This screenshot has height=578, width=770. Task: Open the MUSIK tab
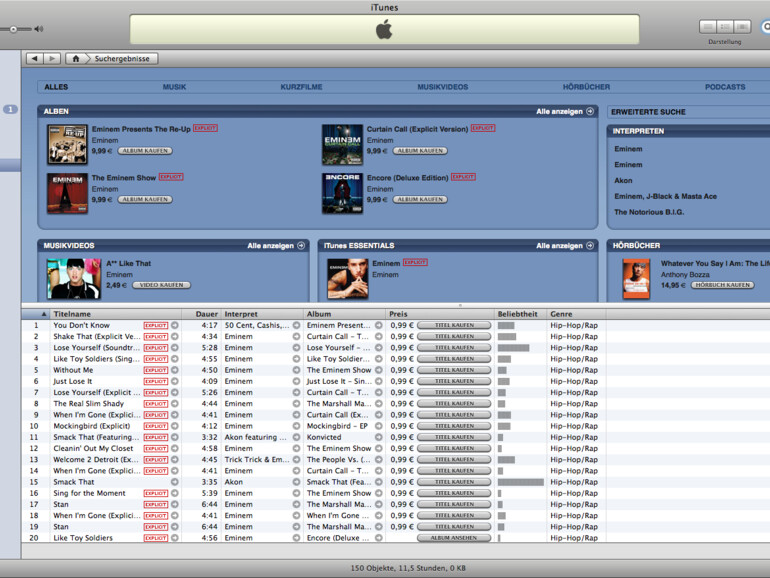tap(174, 87)
